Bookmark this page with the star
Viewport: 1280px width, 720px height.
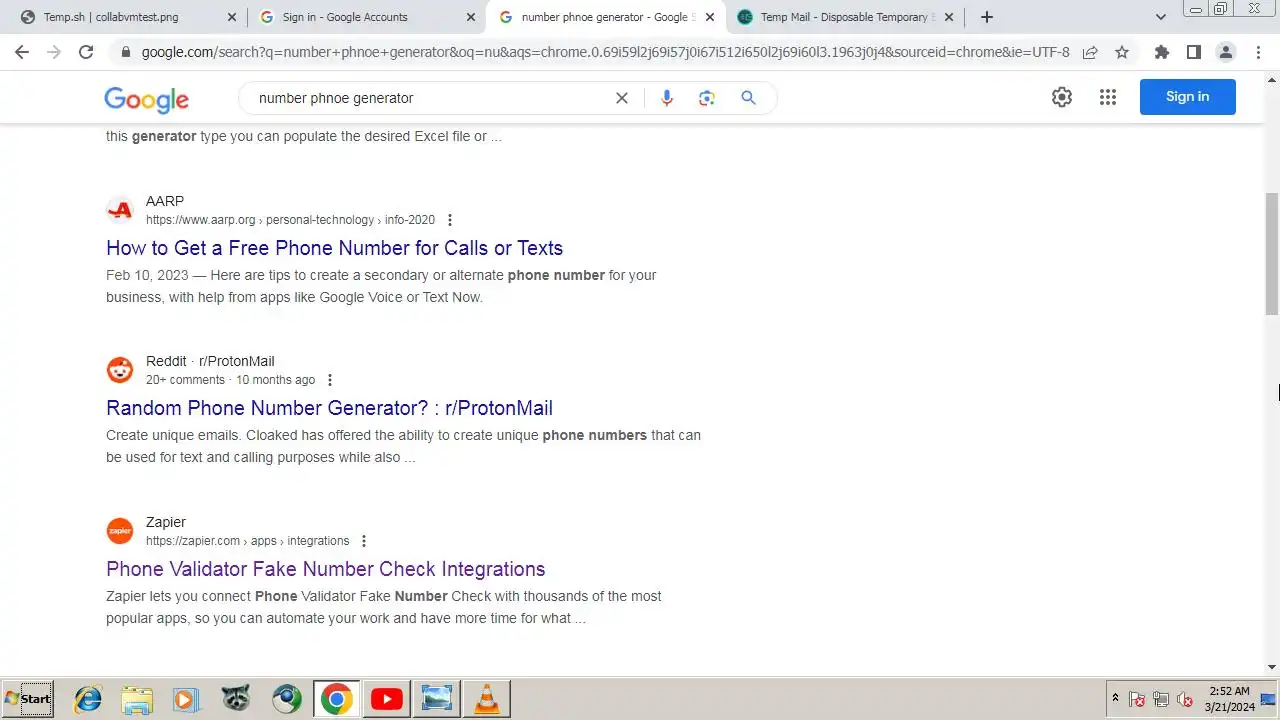click(1122, 52)
